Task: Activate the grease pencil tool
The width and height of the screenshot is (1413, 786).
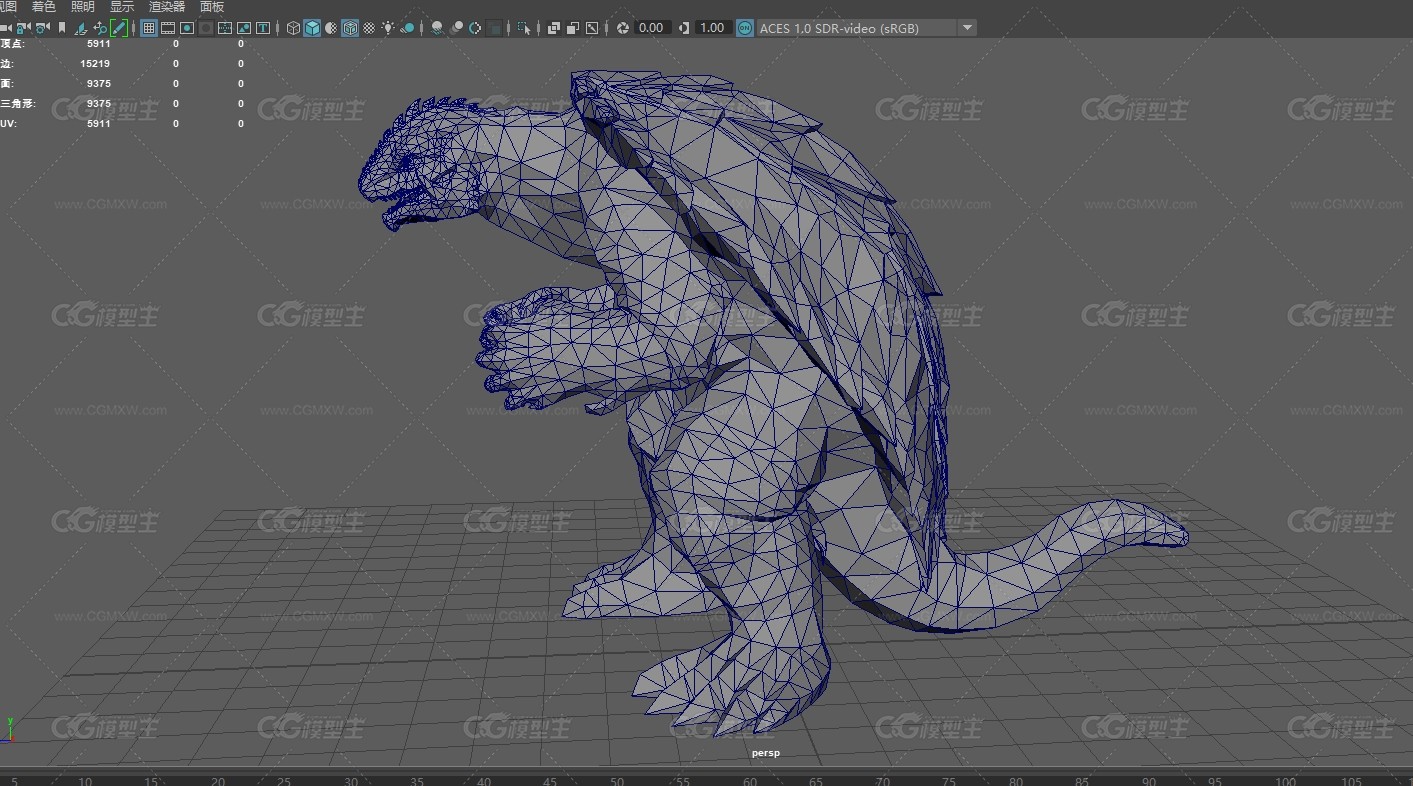Action: 119,28
